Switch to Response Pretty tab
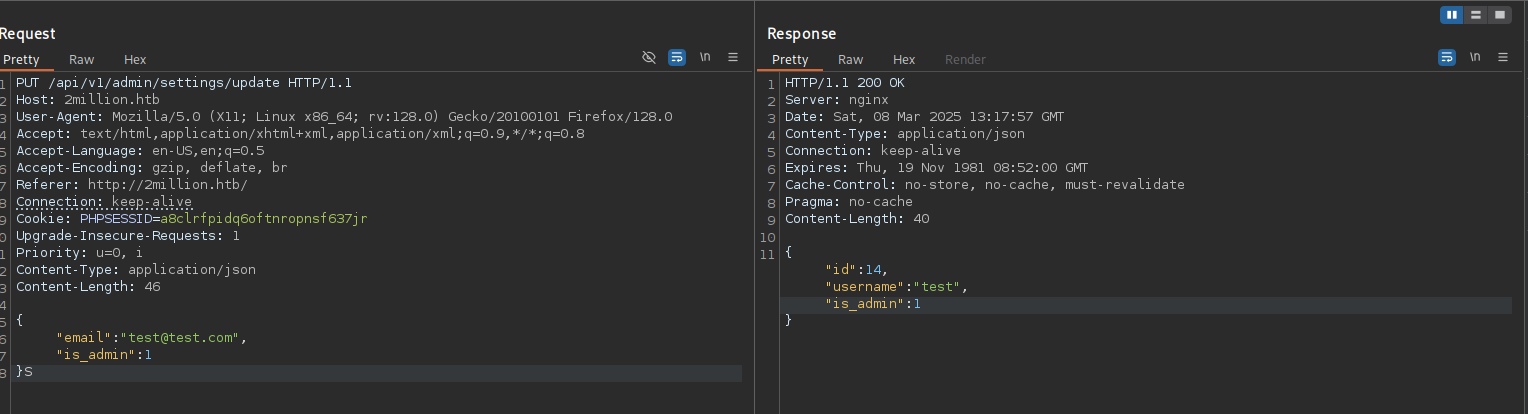Viewport: 1528px width, 414px height. [x=790, y=59]
